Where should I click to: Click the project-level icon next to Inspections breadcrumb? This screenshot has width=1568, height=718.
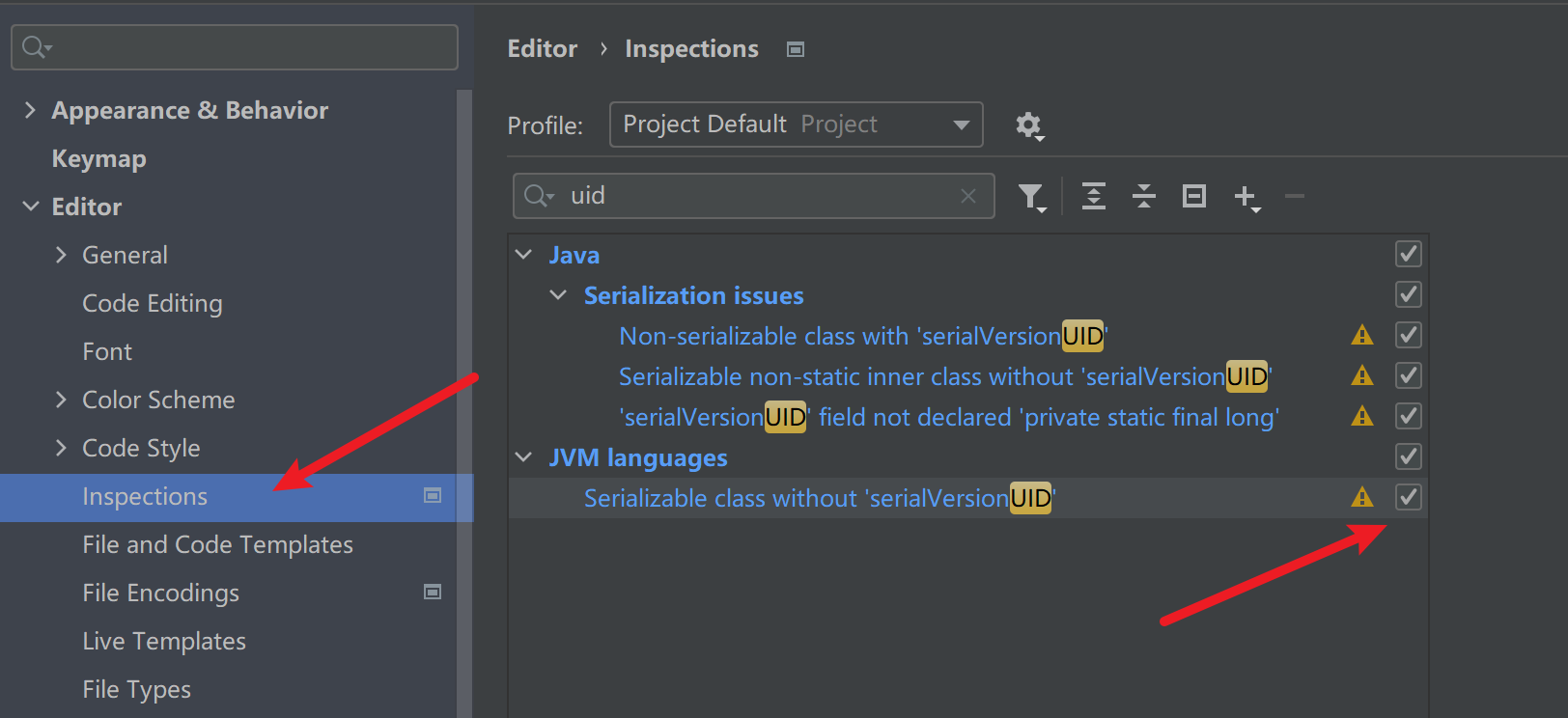(796, 49)
